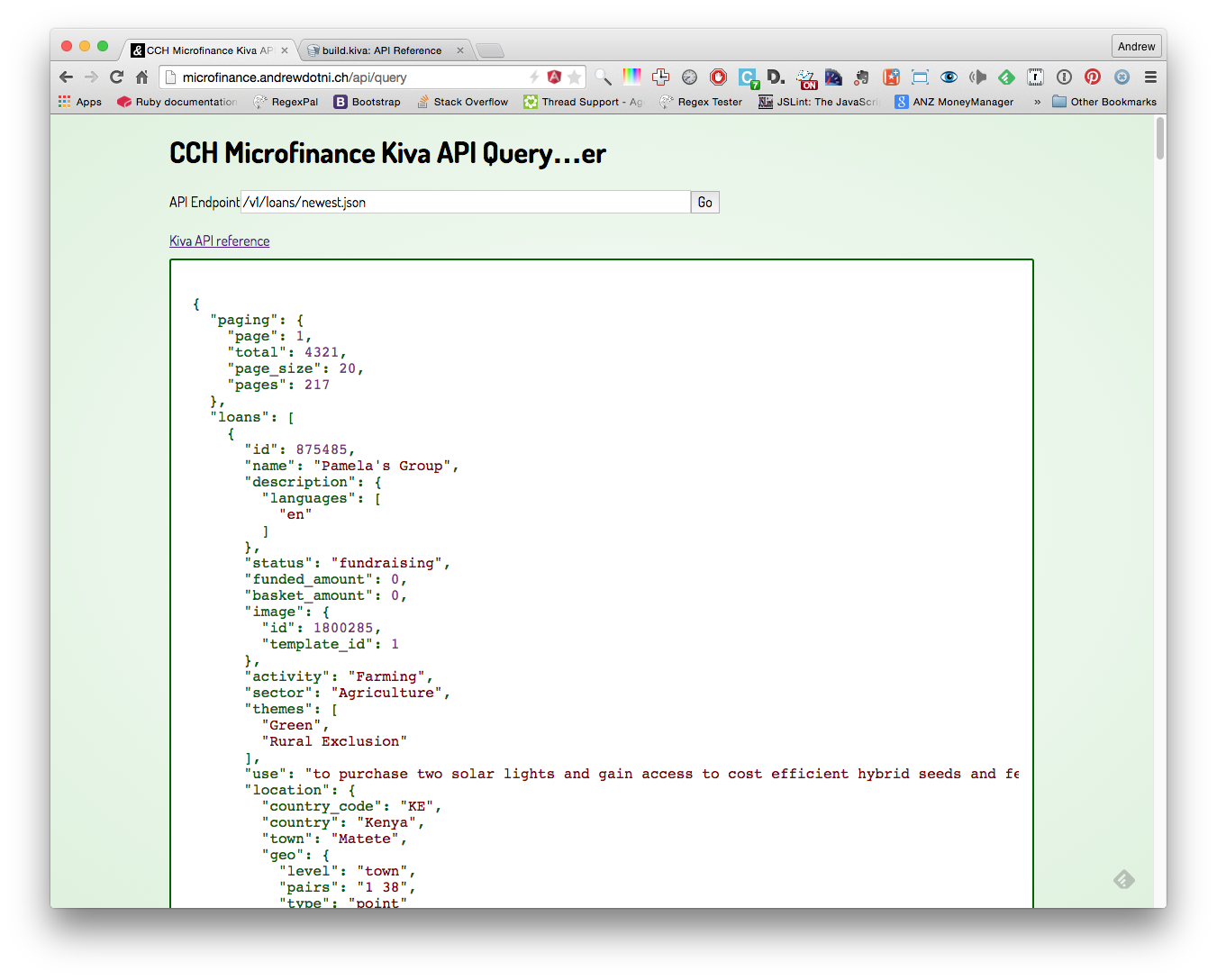This screenshot has height=980, width=1217.
Task: Open the ANZ MoneyManager bookmark
Action: click(x=954, y=102)
